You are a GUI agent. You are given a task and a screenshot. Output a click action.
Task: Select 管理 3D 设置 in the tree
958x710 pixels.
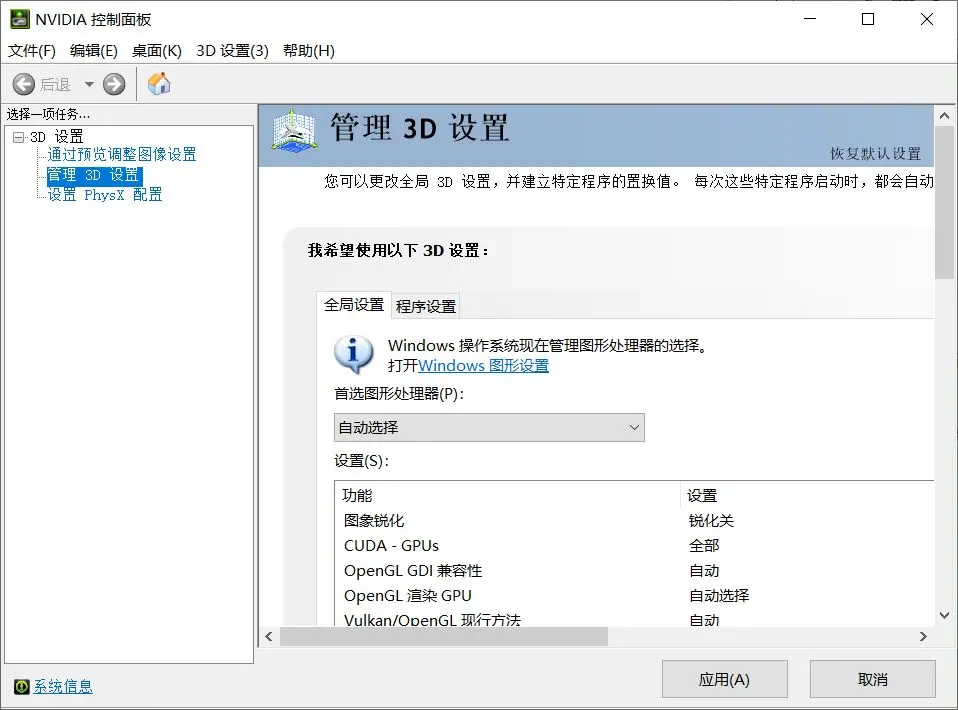(x=94, y=175)
